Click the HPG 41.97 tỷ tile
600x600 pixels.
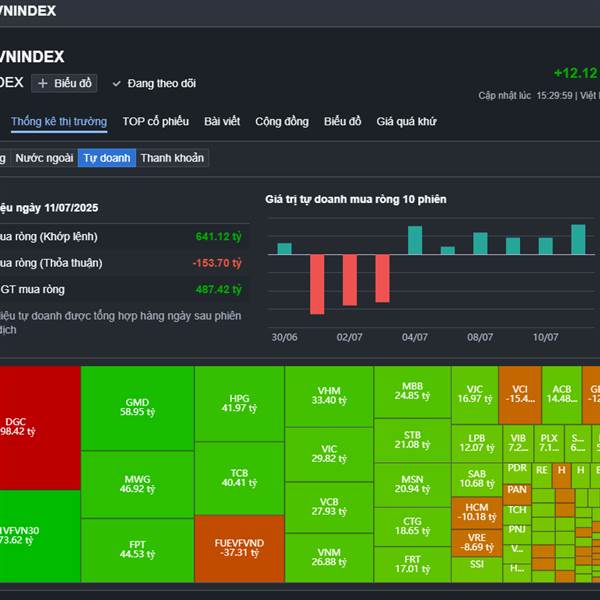pyautogui.click(x=240, y=404)
